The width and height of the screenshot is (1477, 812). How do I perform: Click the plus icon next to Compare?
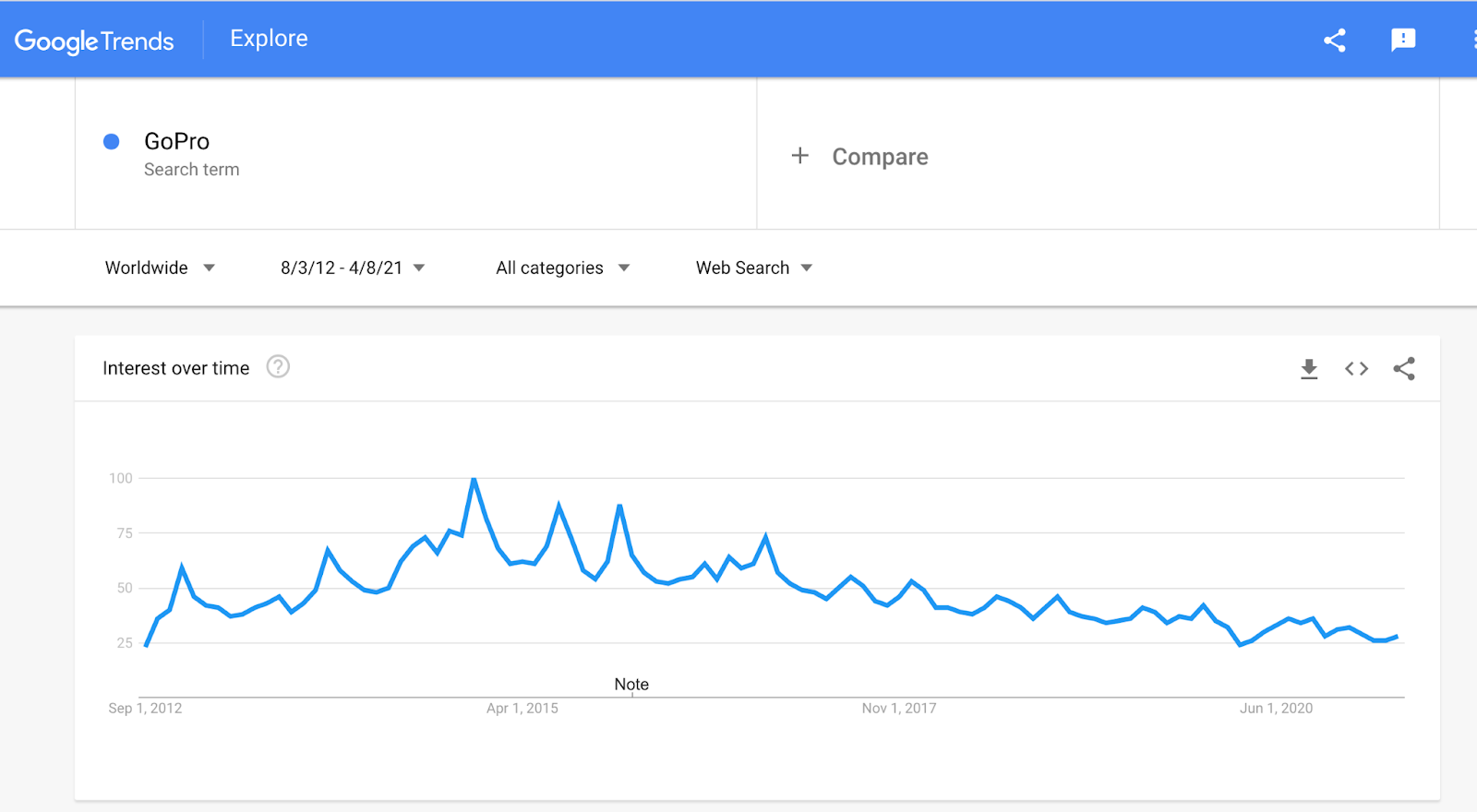click(799, 156)
